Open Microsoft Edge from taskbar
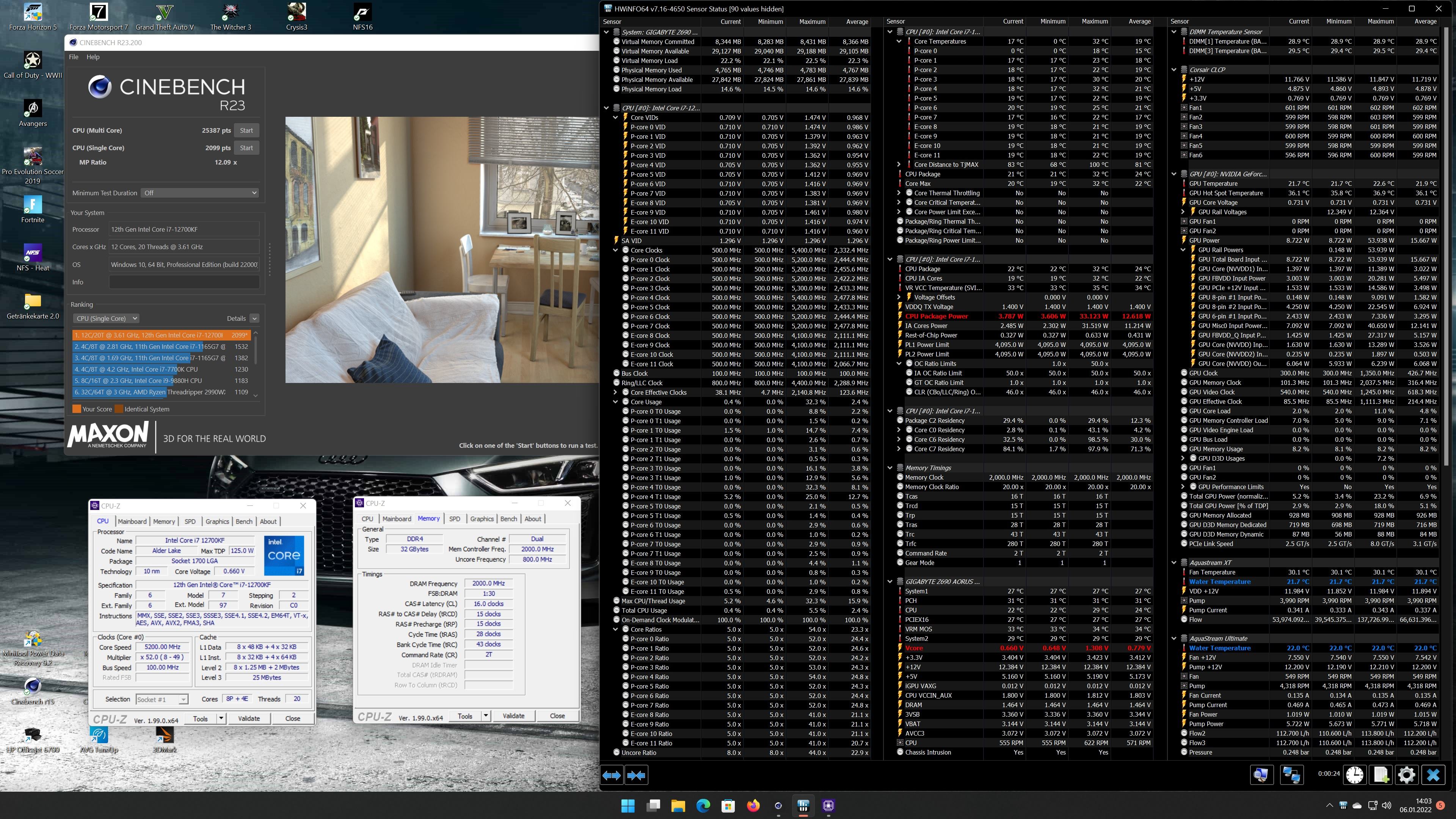 pos(703,805)
